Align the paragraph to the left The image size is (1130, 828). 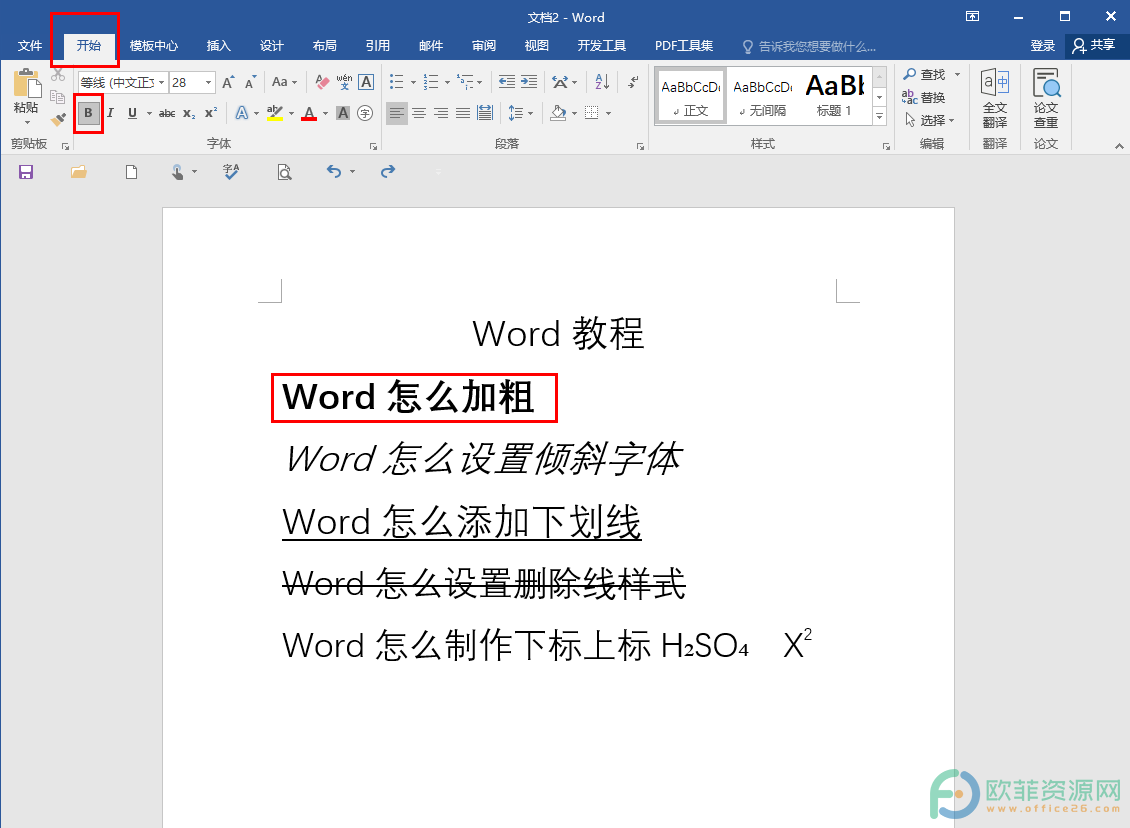click(396, 113)
